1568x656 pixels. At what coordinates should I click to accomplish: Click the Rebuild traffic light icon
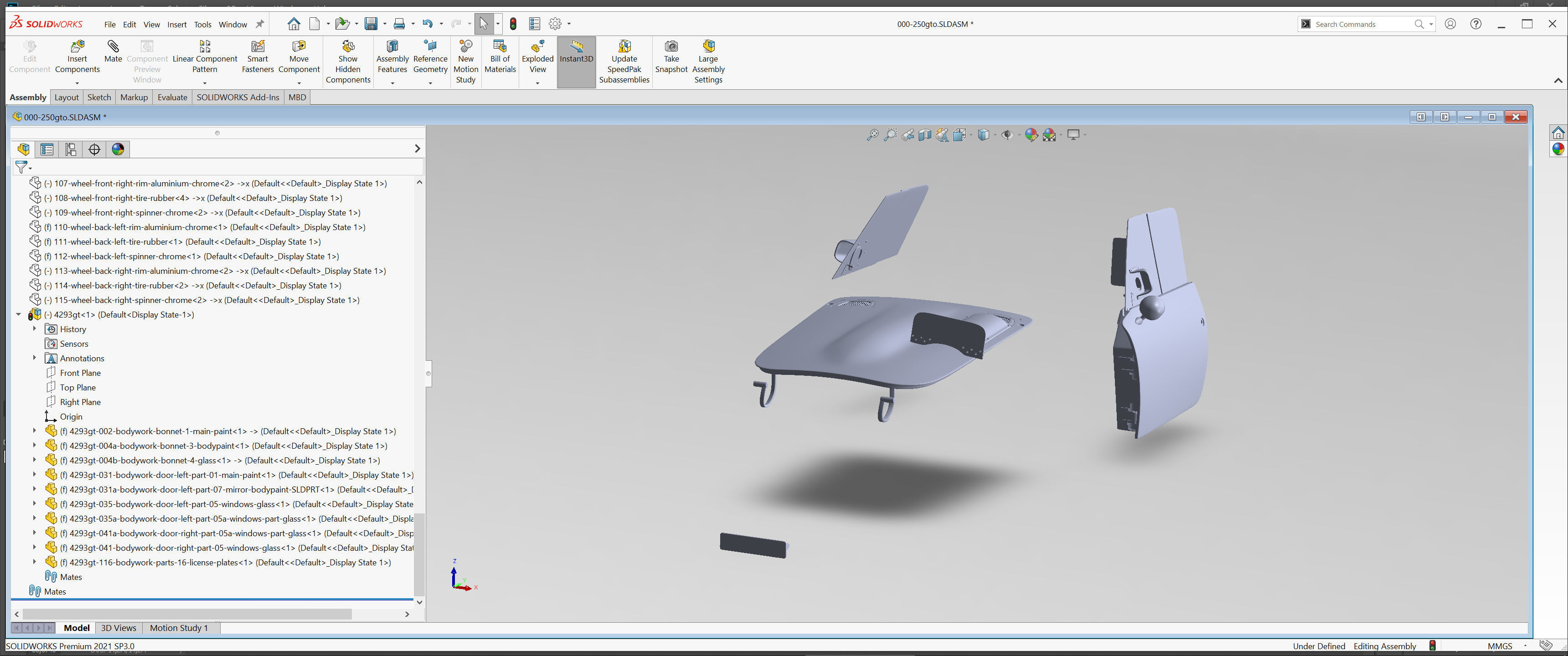coord(513,24)
